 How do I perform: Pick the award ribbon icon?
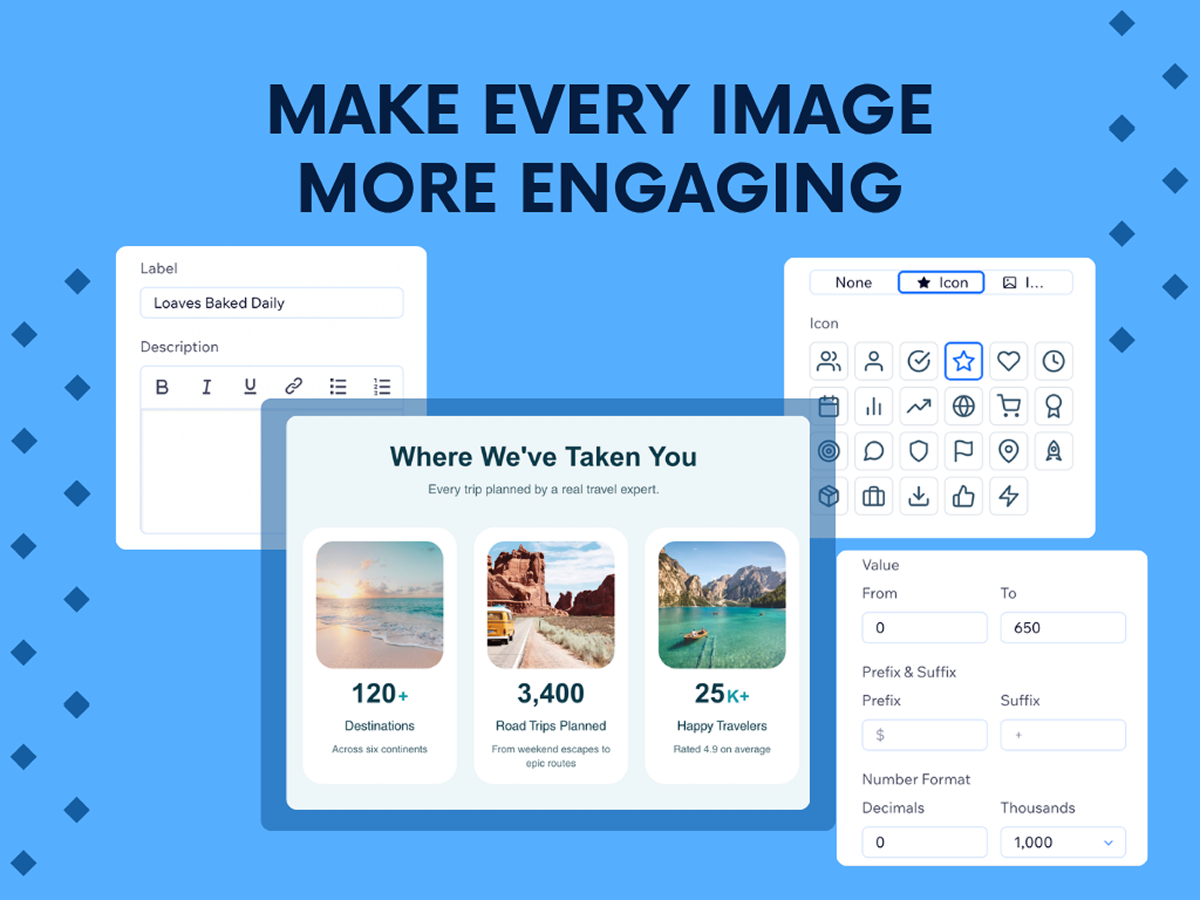tap(1054, 406)
